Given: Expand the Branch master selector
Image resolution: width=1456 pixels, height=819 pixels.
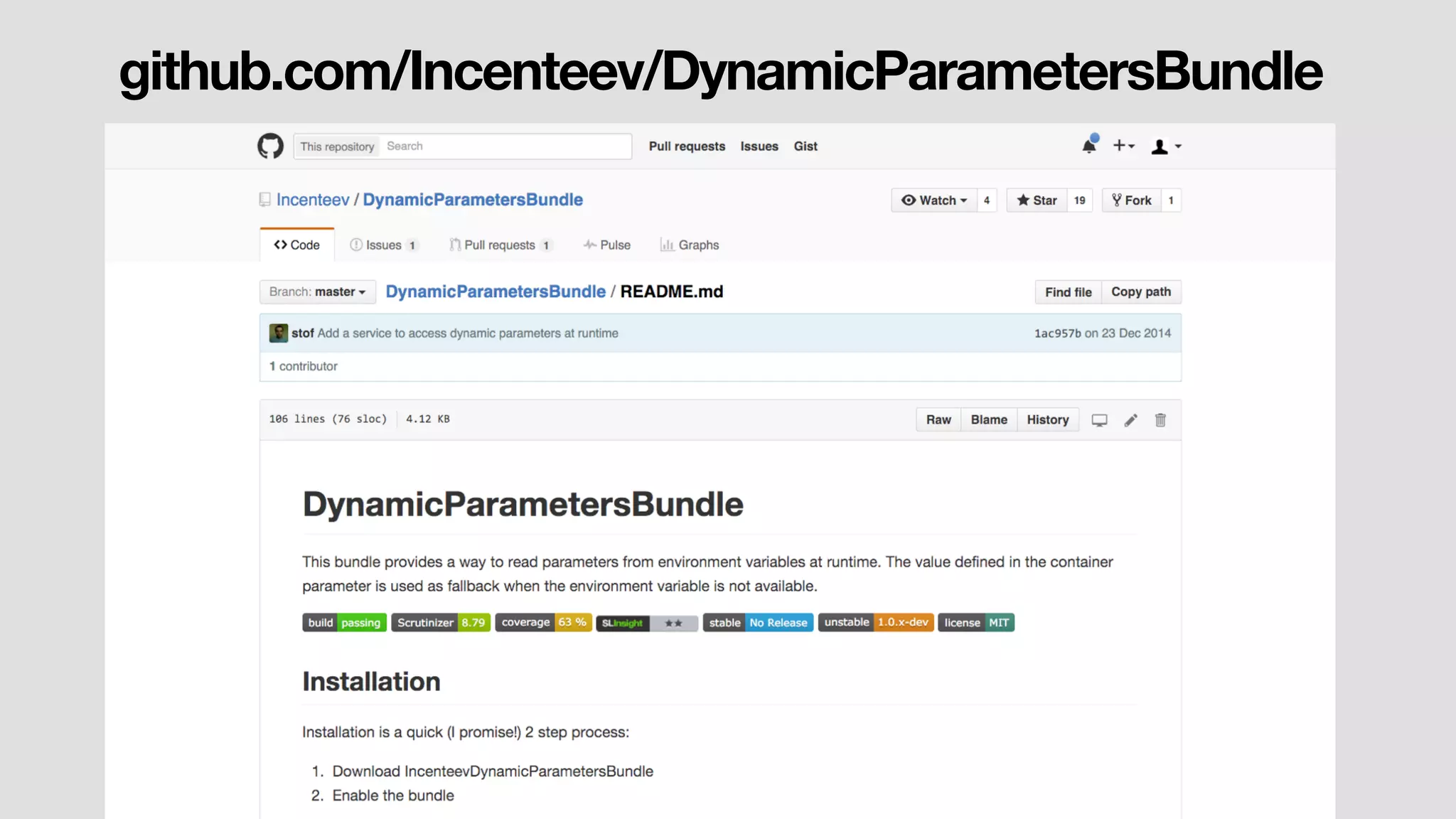Looking at the screenshot, I should click(317, 291).
